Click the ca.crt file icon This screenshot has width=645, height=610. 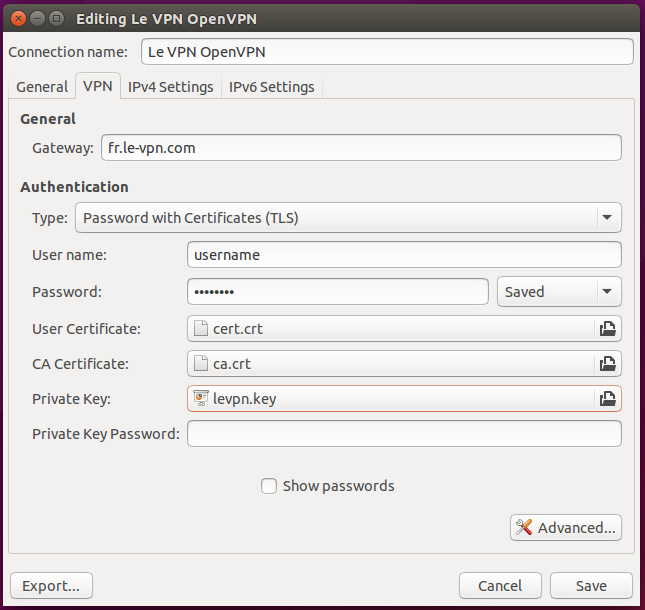point(201,364)
